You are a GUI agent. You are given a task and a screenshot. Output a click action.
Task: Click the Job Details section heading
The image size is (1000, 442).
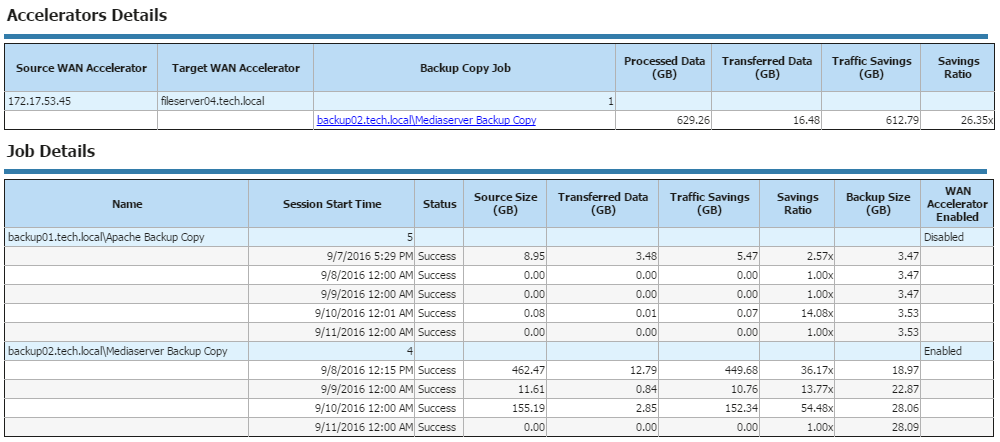[x=51, y=152]
